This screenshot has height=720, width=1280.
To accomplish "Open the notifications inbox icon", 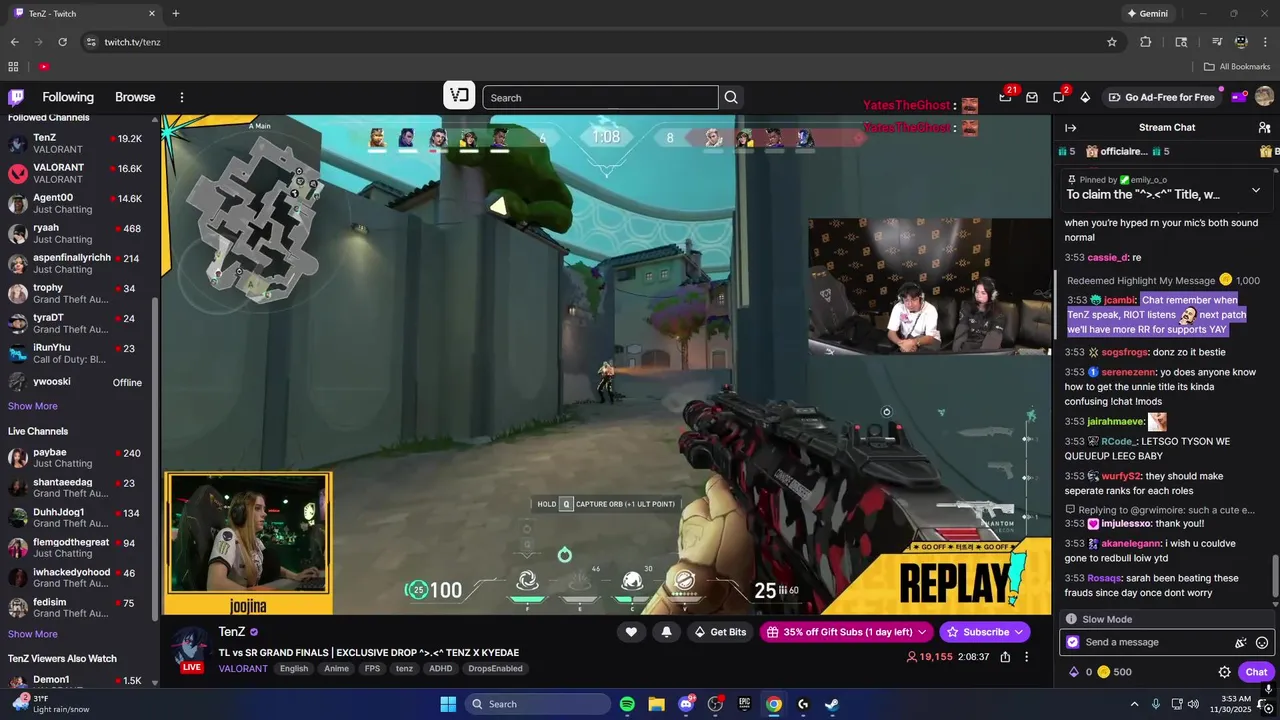I will click(x=1032, y=97).
